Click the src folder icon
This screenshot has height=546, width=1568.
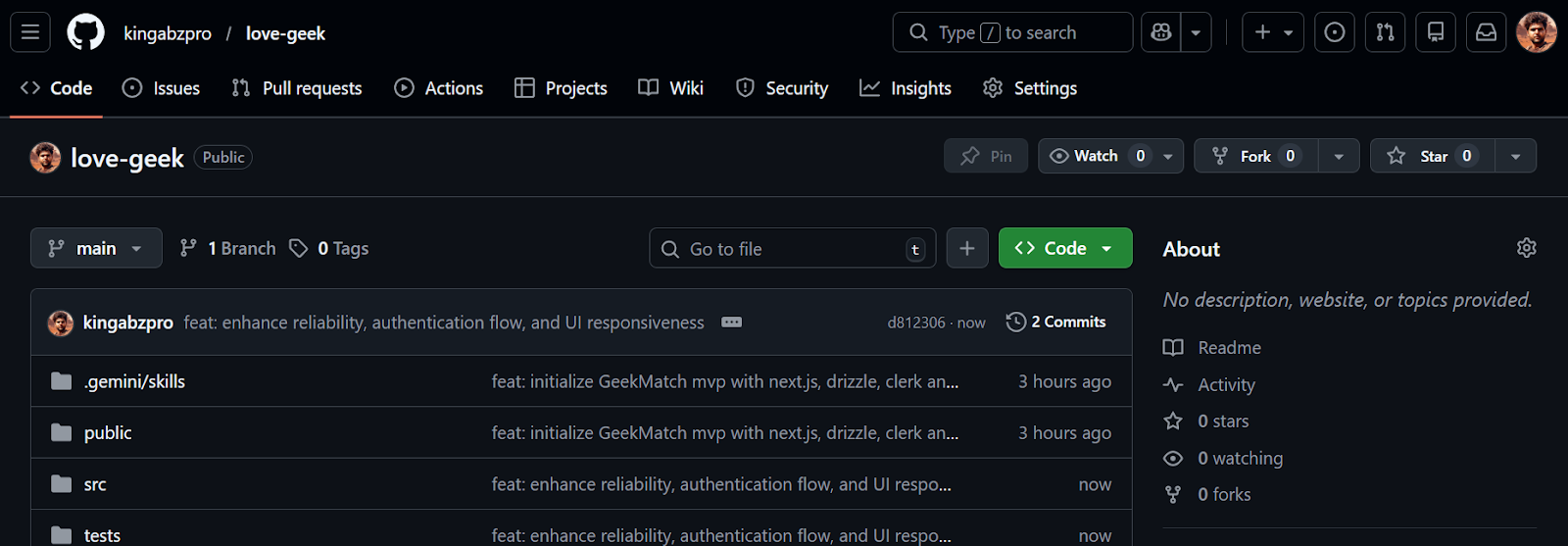[62, 483]
